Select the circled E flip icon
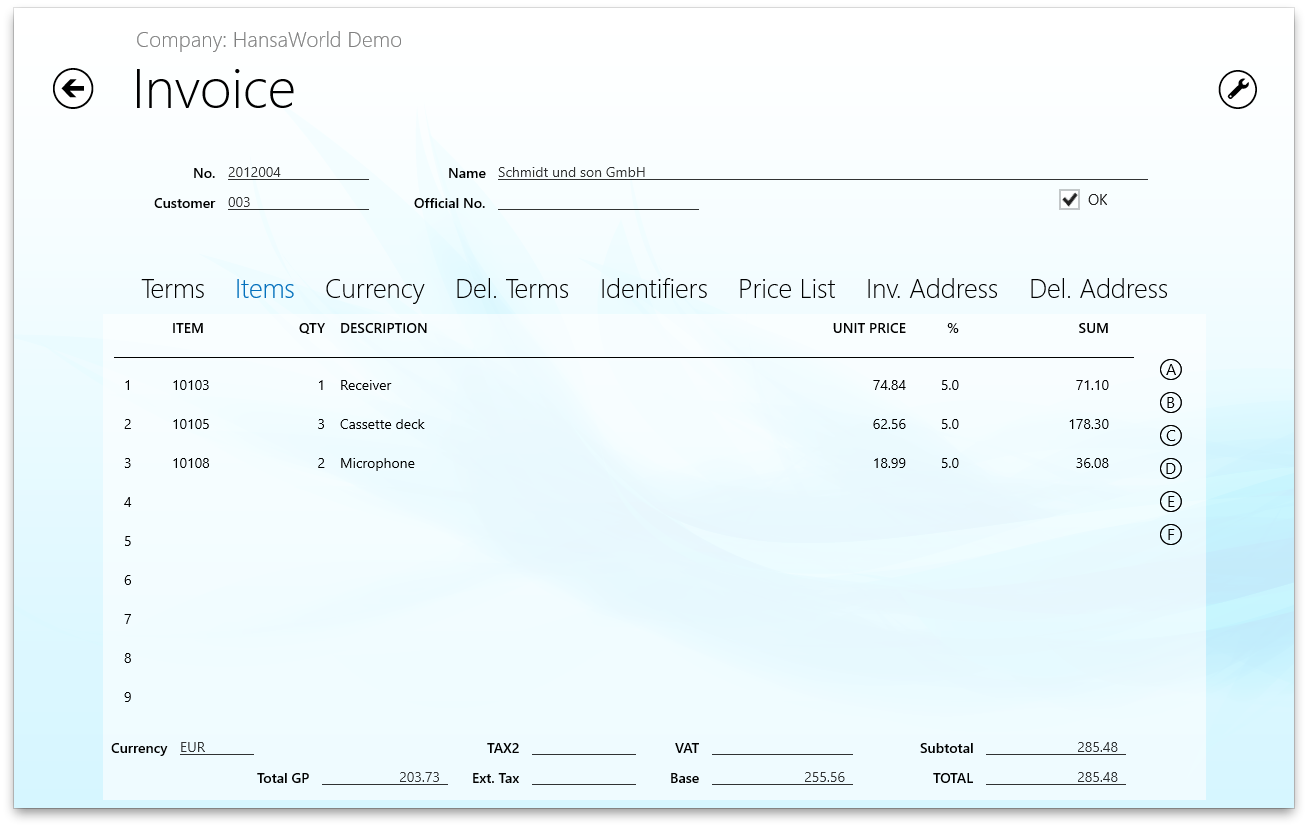 point(1170,502)
